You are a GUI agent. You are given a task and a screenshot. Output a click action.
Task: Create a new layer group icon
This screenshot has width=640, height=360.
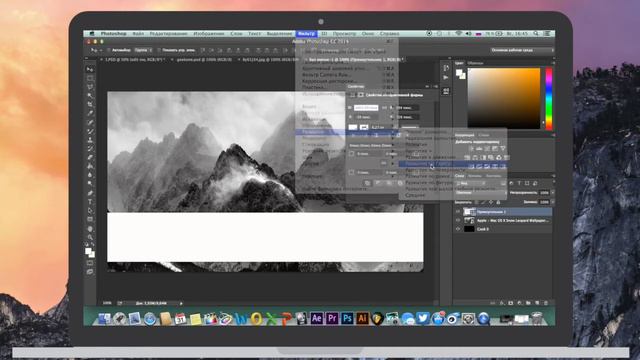529,303
